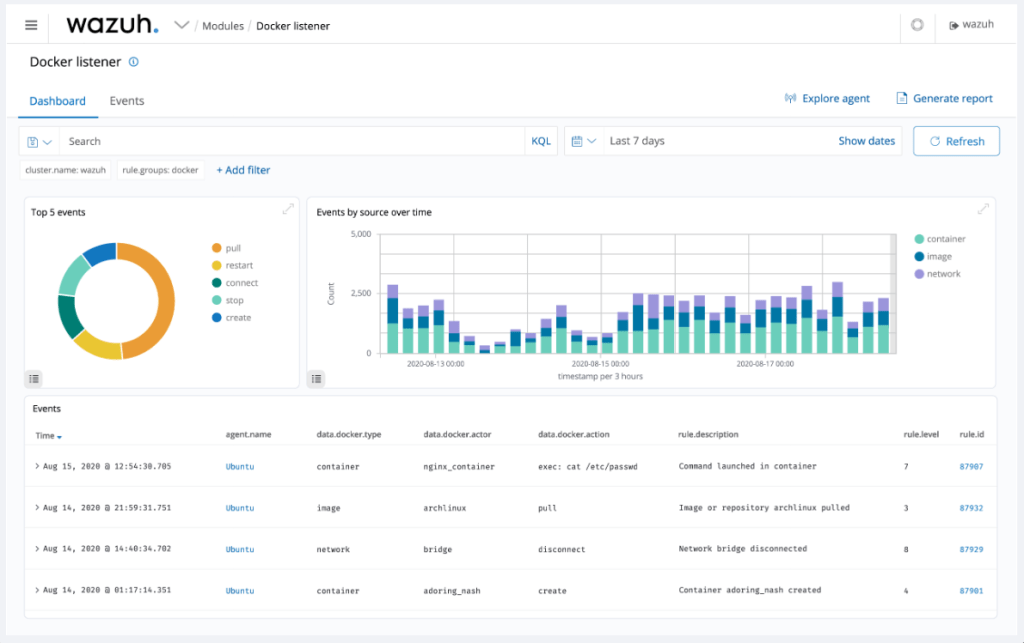
Task: Open the Wazuh logo dropdown arrow
Action: point(181,25)
